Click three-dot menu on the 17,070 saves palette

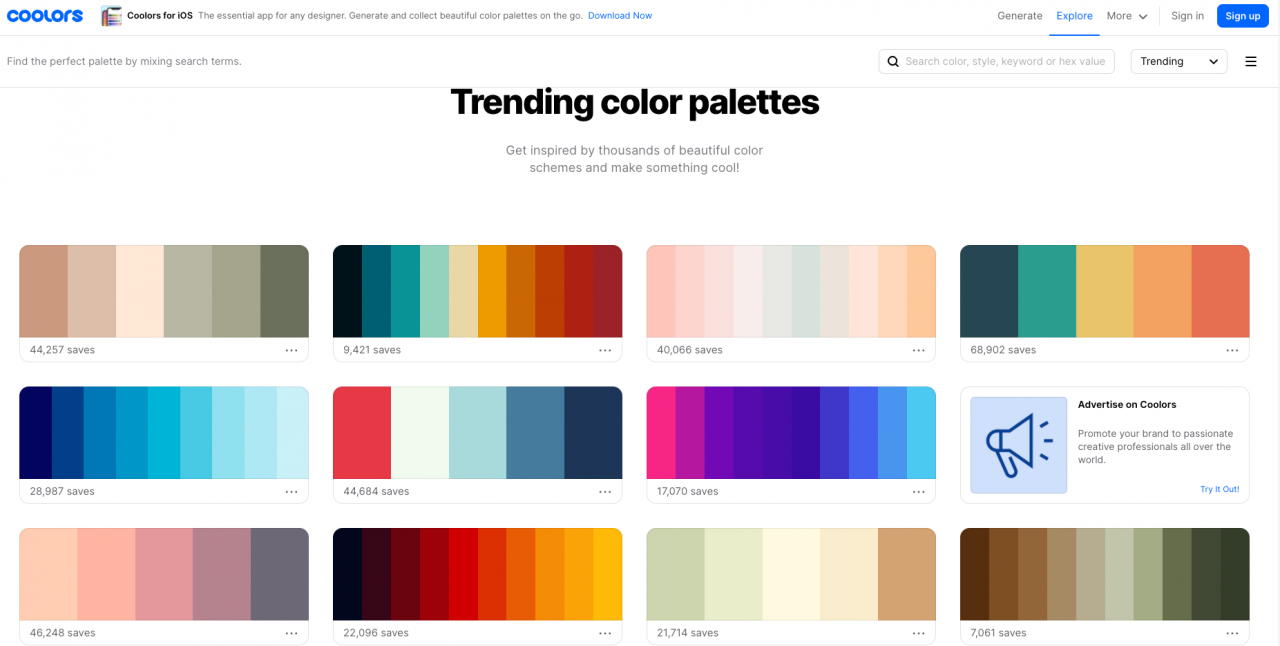918,492
